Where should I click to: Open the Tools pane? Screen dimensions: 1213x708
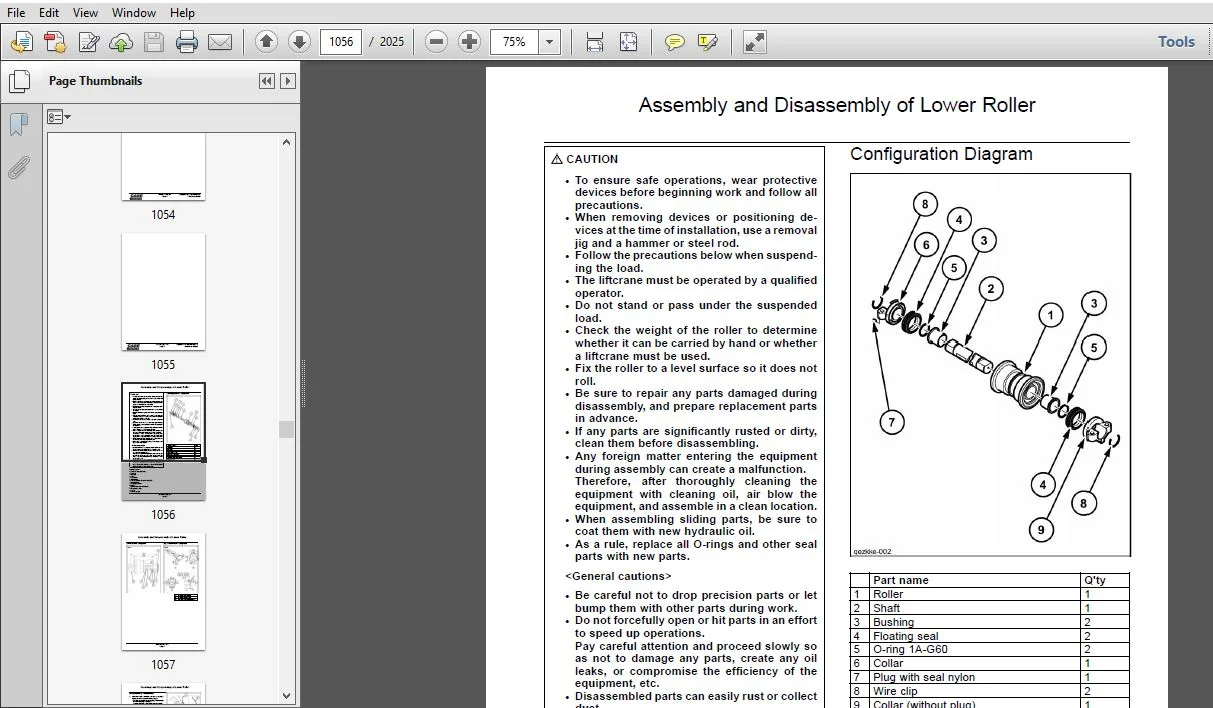pos(1176,42)
